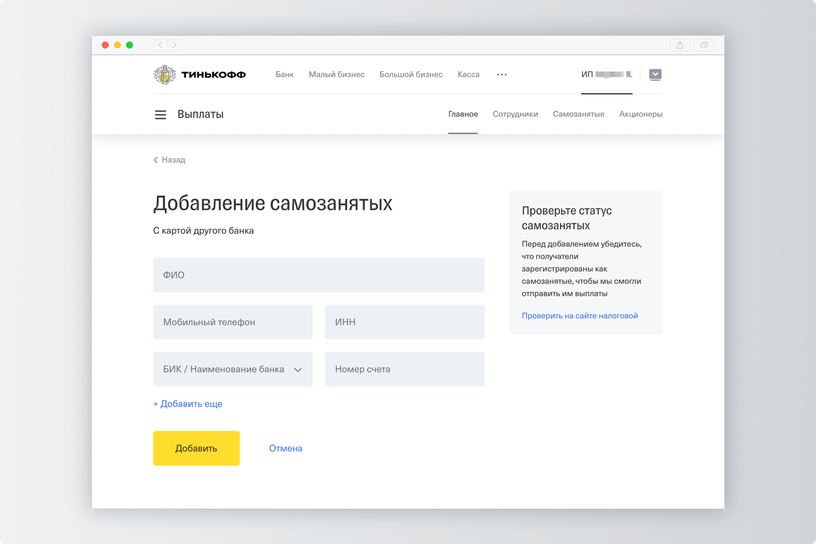Click the Выплаты page title
The height and width of the screenshot is (544, 816).
[200, 115]
